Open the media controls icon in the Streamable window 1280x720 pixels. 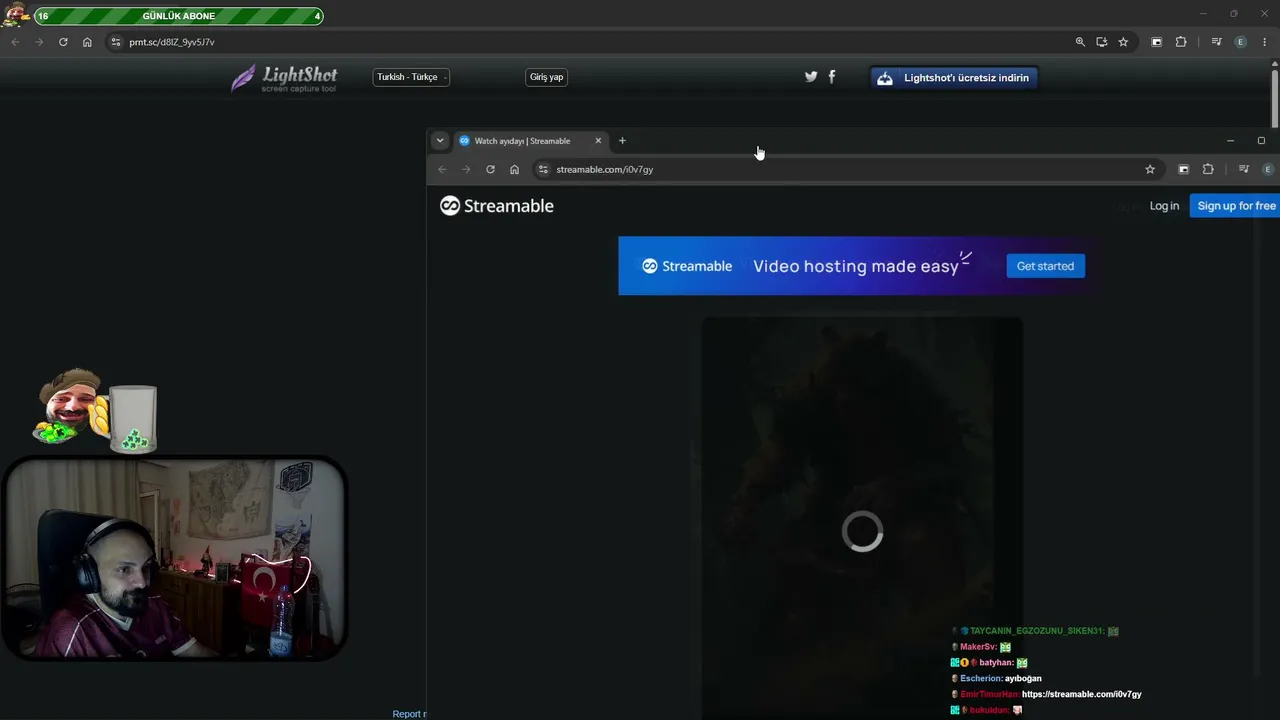click(1243, 169)
